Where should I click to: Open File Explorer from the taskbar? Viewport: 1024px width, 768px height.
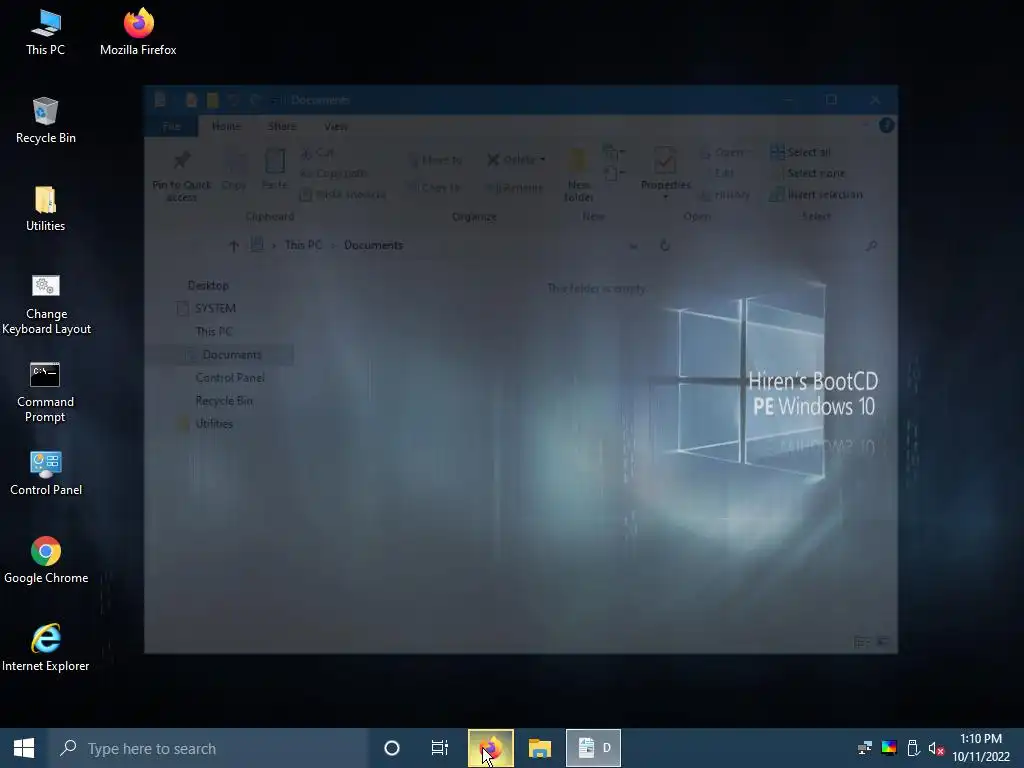pos(540,748)
